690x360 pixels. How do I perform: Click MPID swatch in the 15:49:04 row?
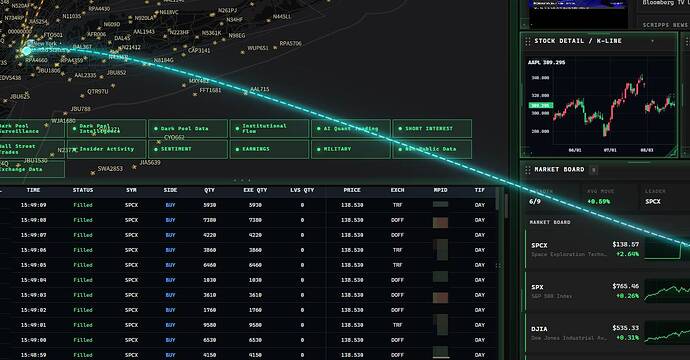[x=440, y=277]
